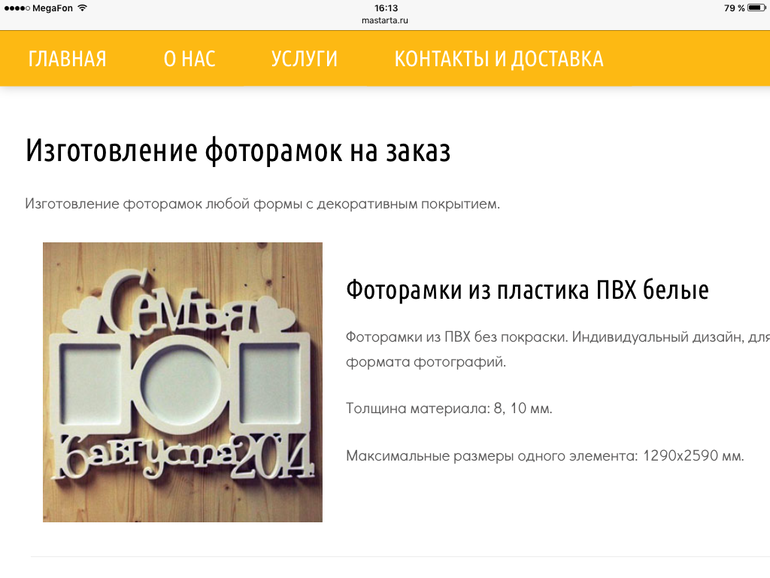The width and height of the screenshot is (770, 578).
Task: Click the subtitle about декоративным покрытием
Action: click(262, 204)
